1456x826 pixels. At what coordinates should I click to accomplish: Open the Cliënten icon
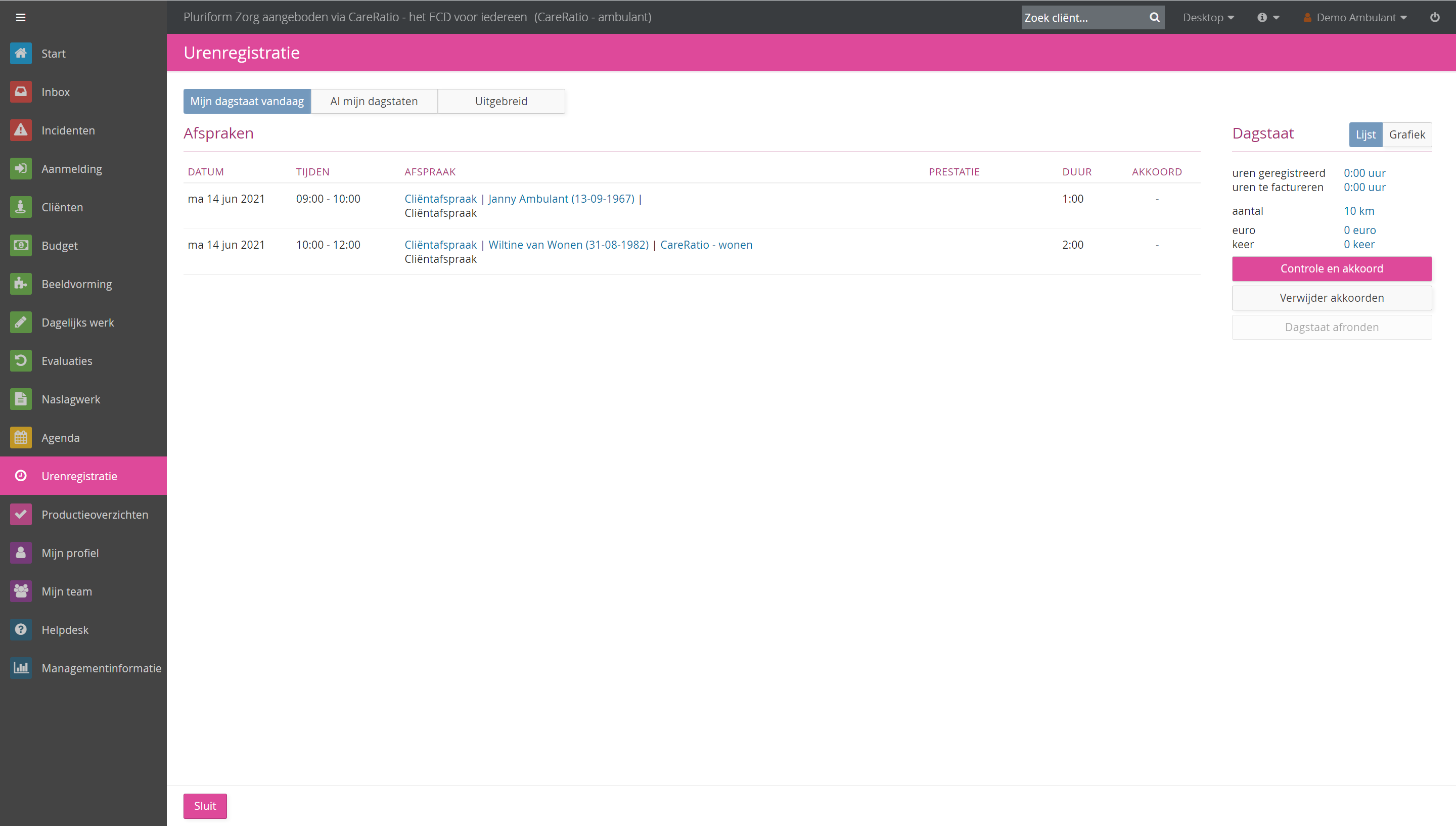(x=21, y=207)
